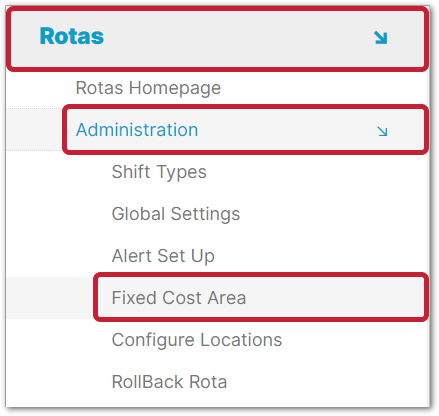Go to Alert Set Up

coord(163,256)
